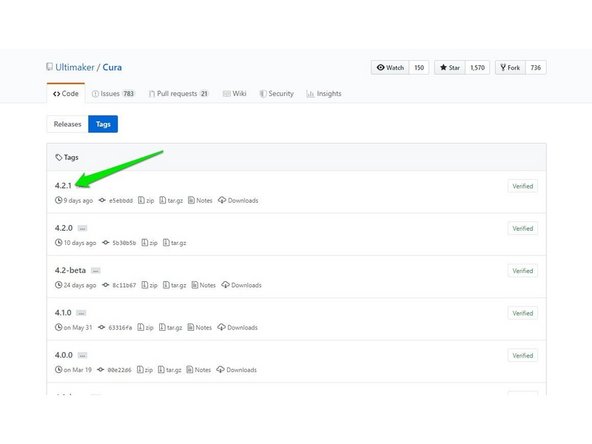Select the blue Tags button

103,124
